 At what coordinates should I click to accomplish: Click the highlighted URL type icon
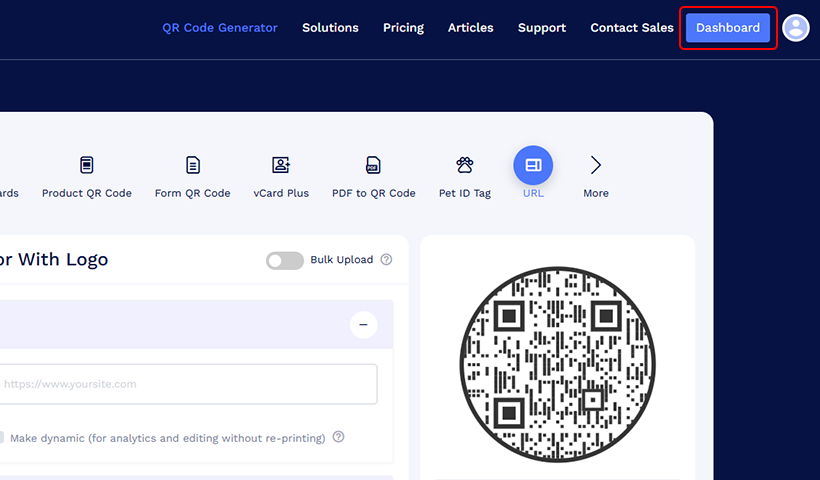533,165
